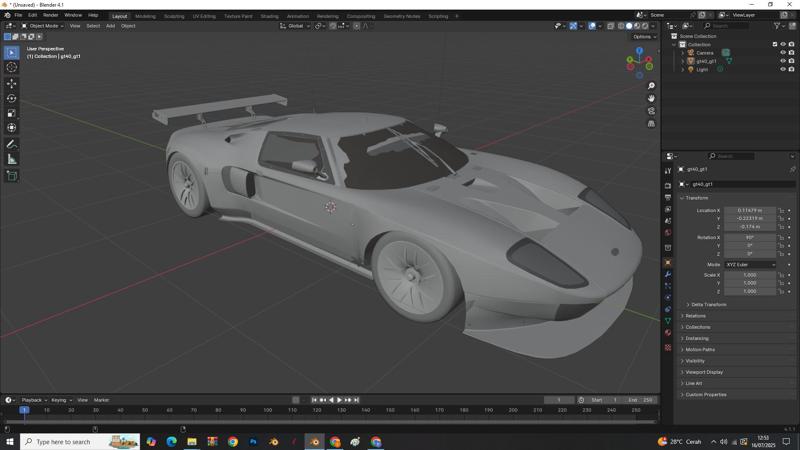Open File Explorer from the taskbar
800x450 pixels.
192,441
